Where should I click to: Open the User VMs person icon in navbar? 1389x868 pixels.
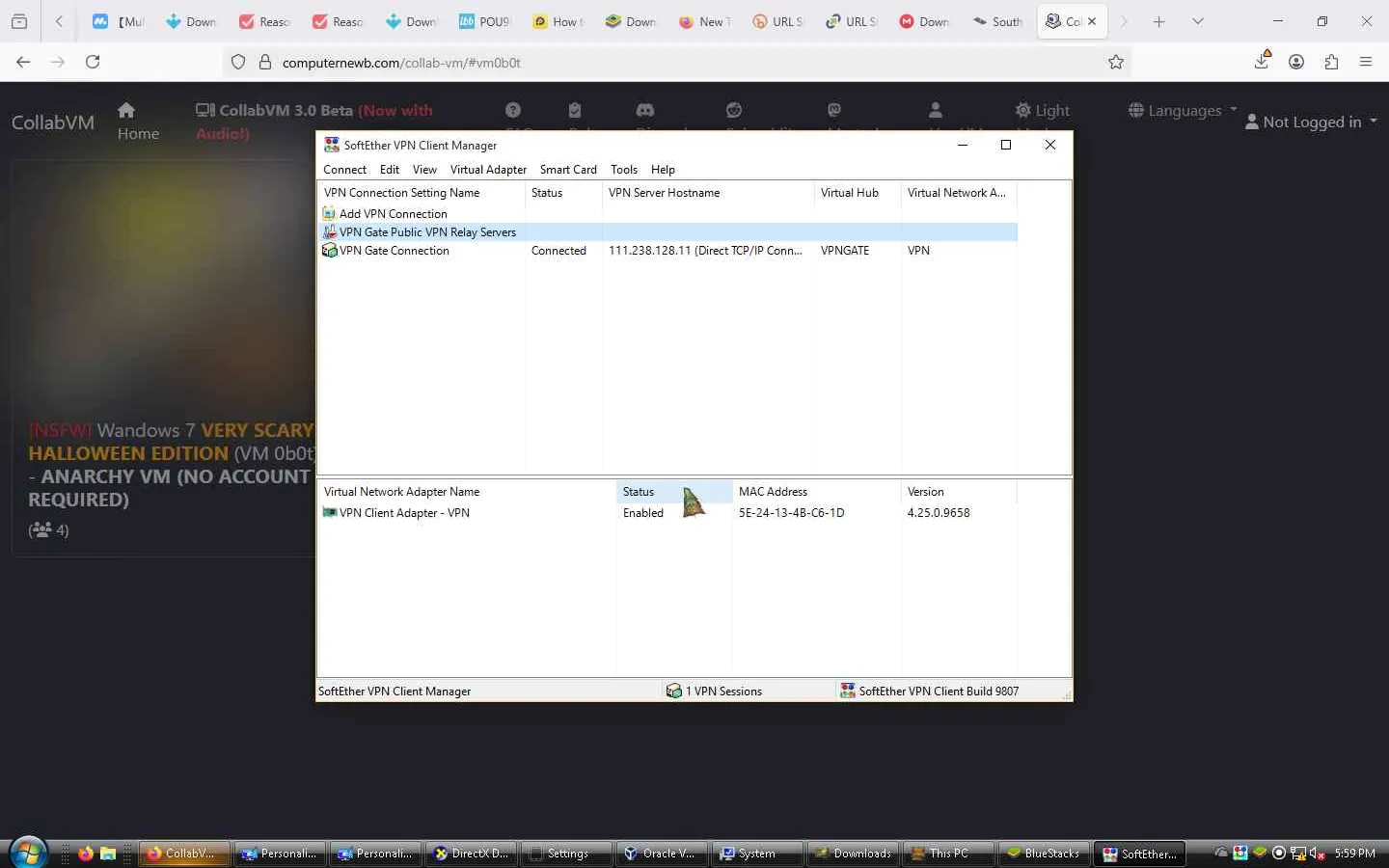pyautogui.click(x=935, y=110)
